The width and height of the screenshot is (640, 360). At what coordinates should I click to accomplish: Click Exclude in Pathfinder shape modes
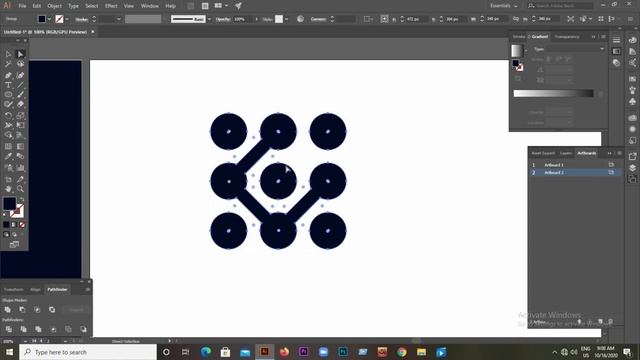(52, 309)
